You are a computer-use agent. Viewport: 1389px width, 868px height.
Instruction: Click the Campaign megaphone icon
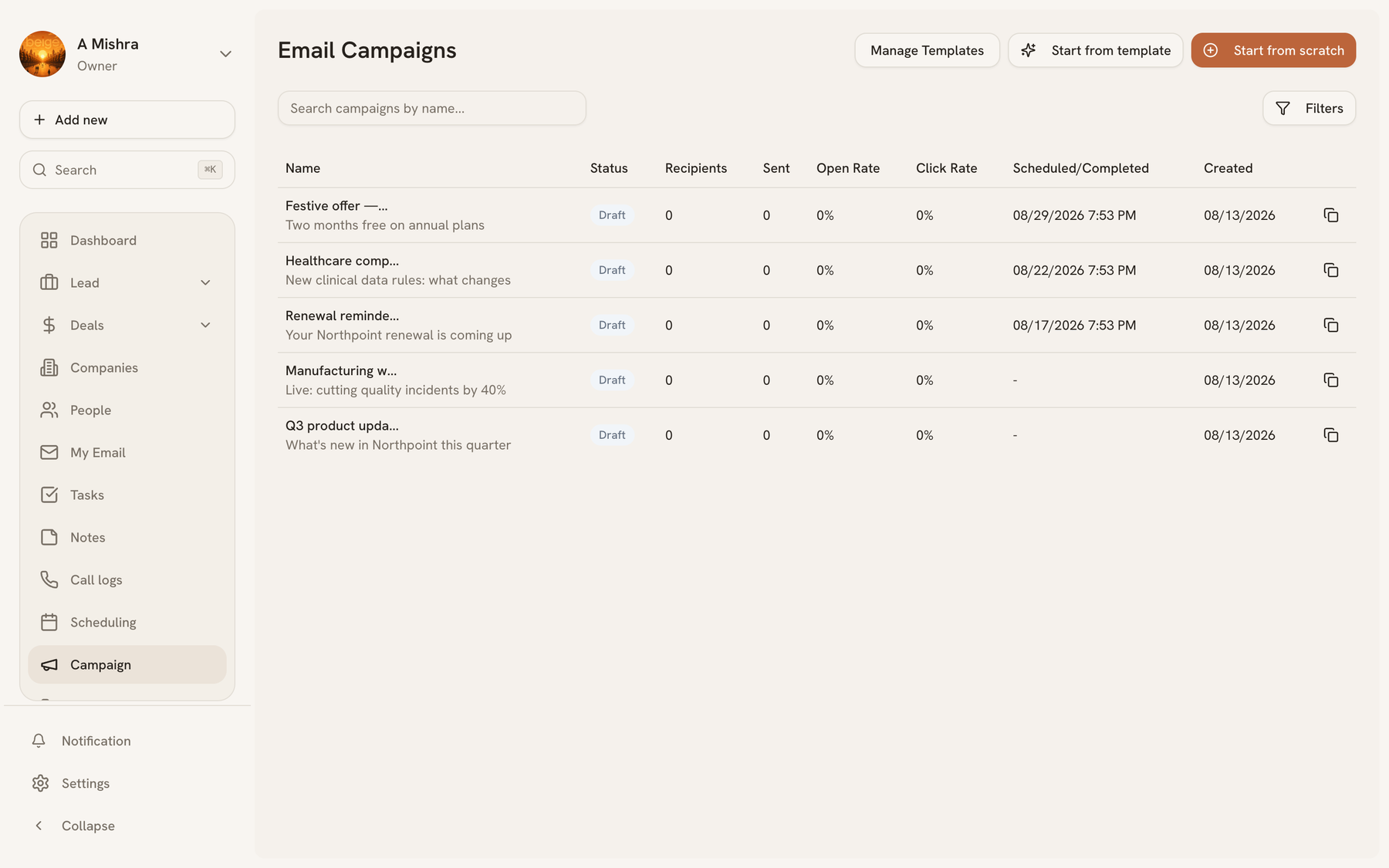point(49,664)
